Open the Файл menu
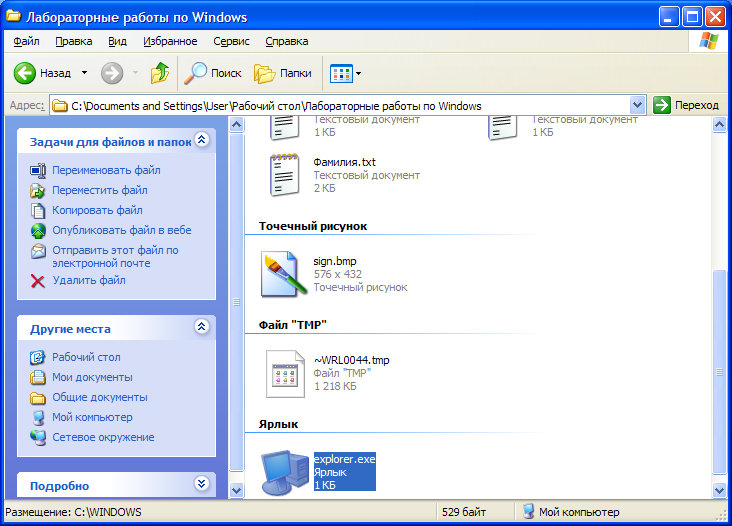The width and height of the screenshot is (732, 526). [x=26, y=42]
